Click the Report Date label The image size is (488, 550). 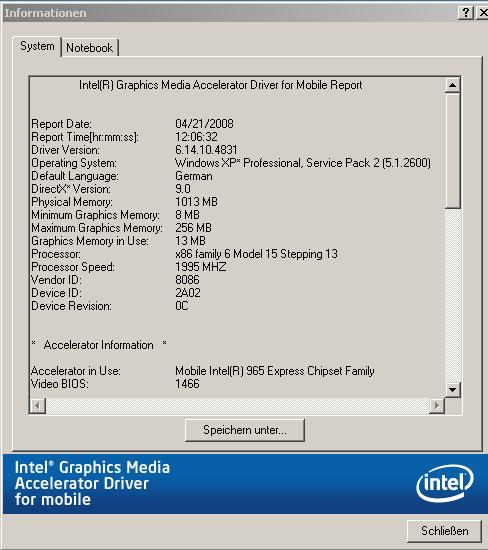pos(61,124)
